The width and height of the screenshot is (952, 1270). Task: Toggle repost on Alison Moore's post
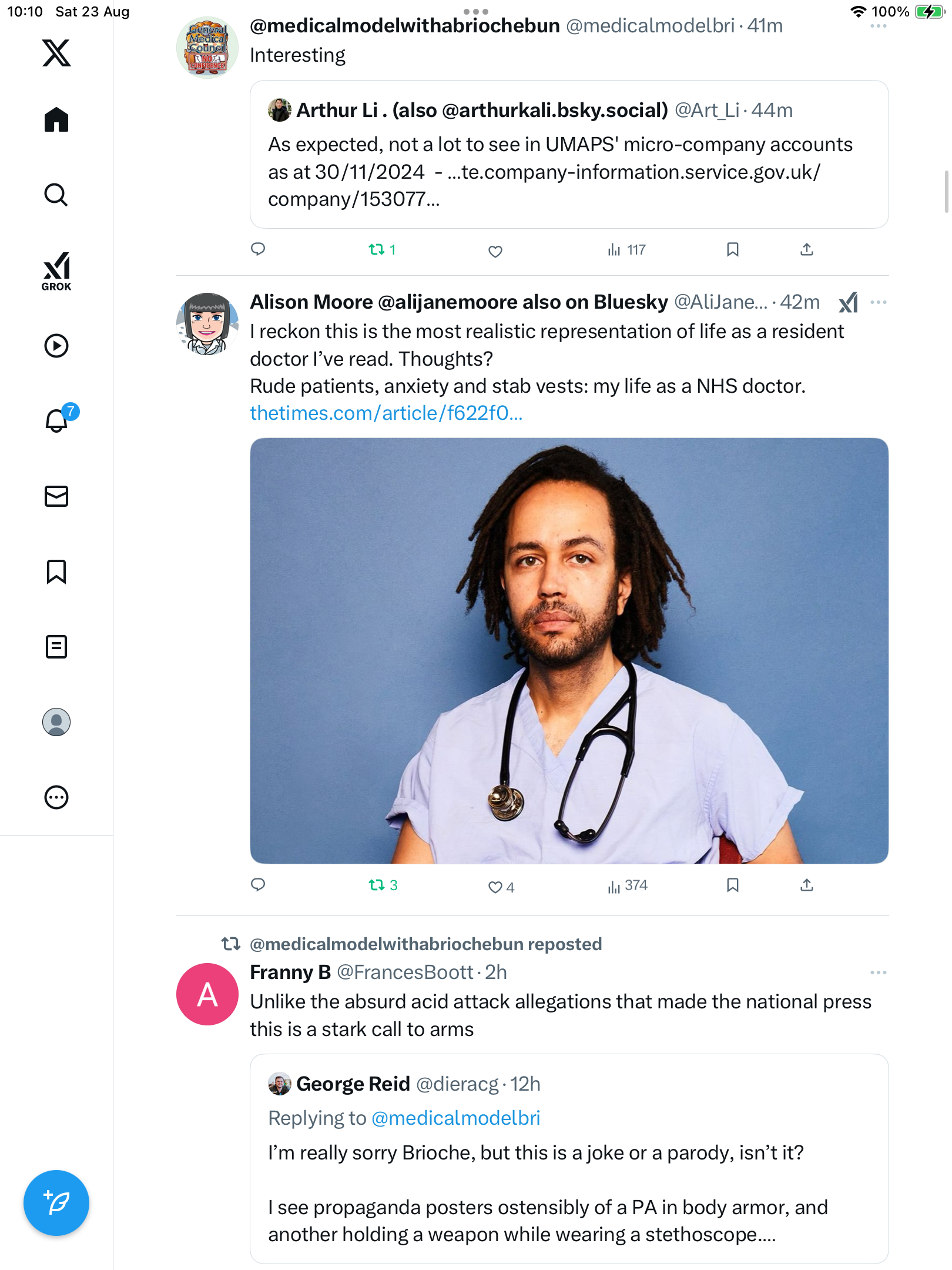click(x=377, y=885)
